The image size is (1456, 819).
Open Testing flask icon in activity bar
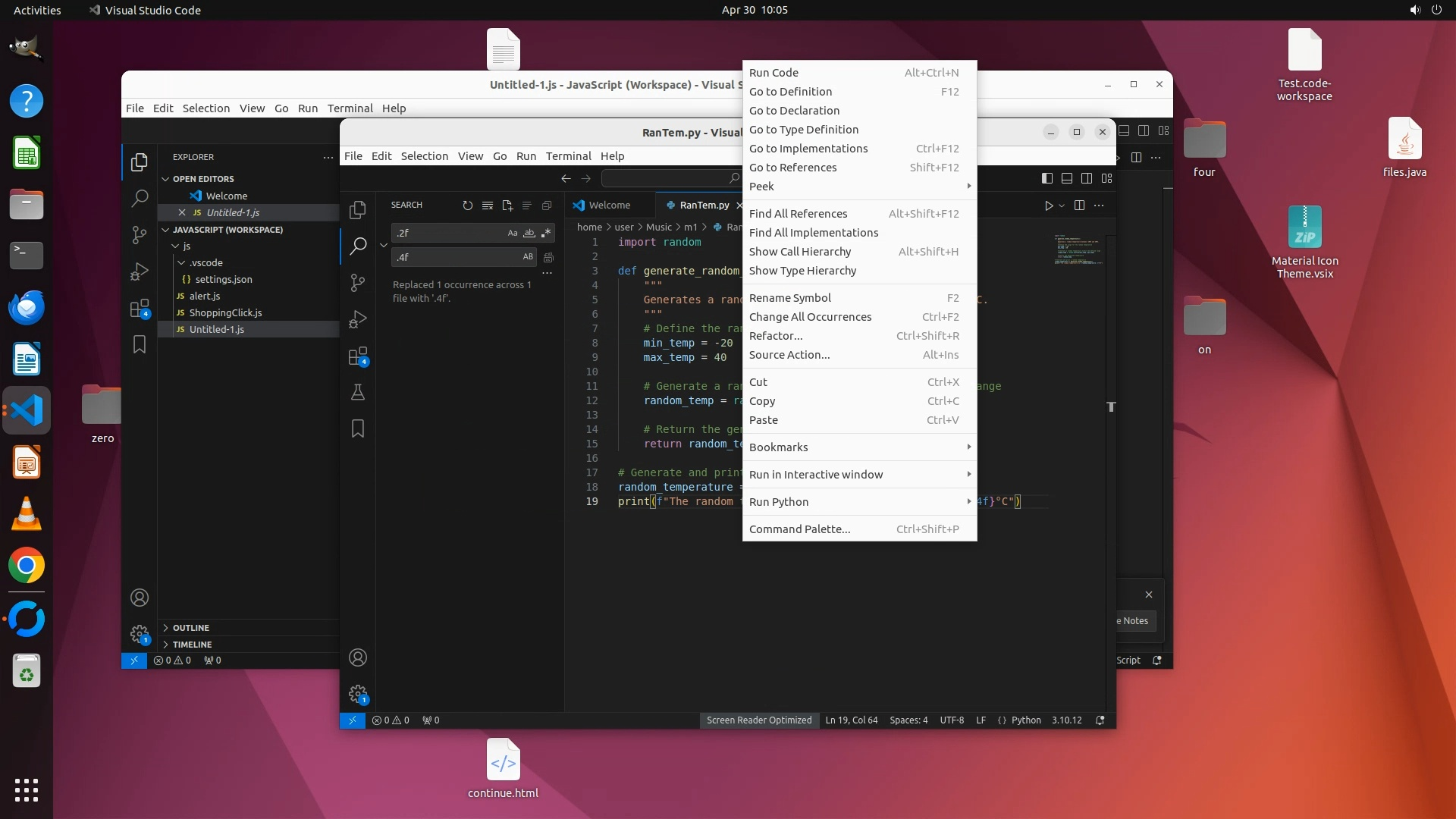pyautogui.click(x=358, y=392)
